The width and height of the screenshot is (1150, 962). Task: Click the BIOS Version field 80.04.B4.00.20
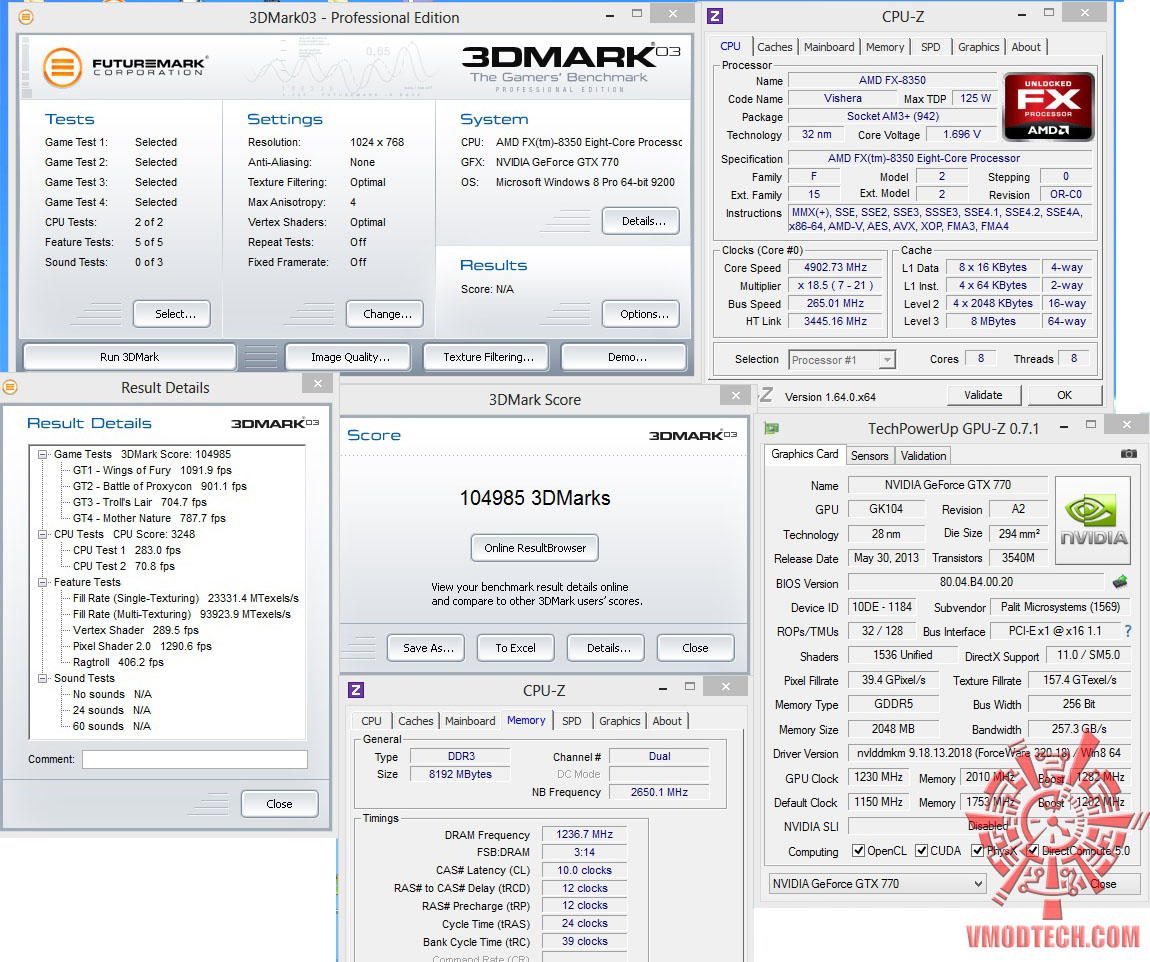click(975, 582)
